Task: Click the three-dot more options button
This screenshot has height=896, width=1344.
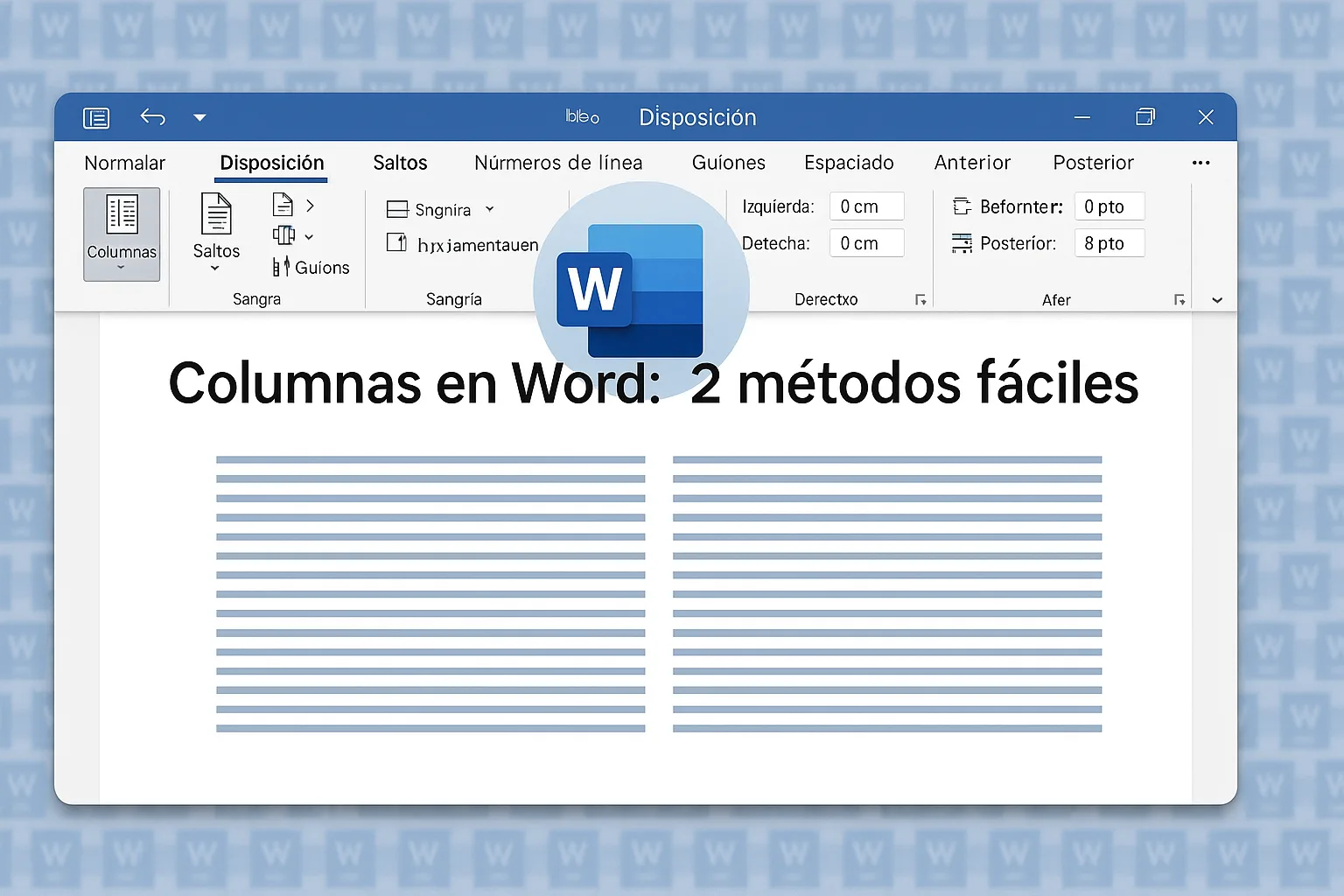Action: point(1200,163)
